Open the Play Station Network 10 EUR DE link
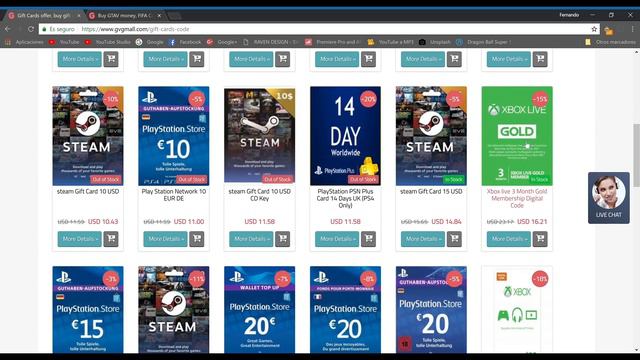640x360 pixels. coord(174,195)
